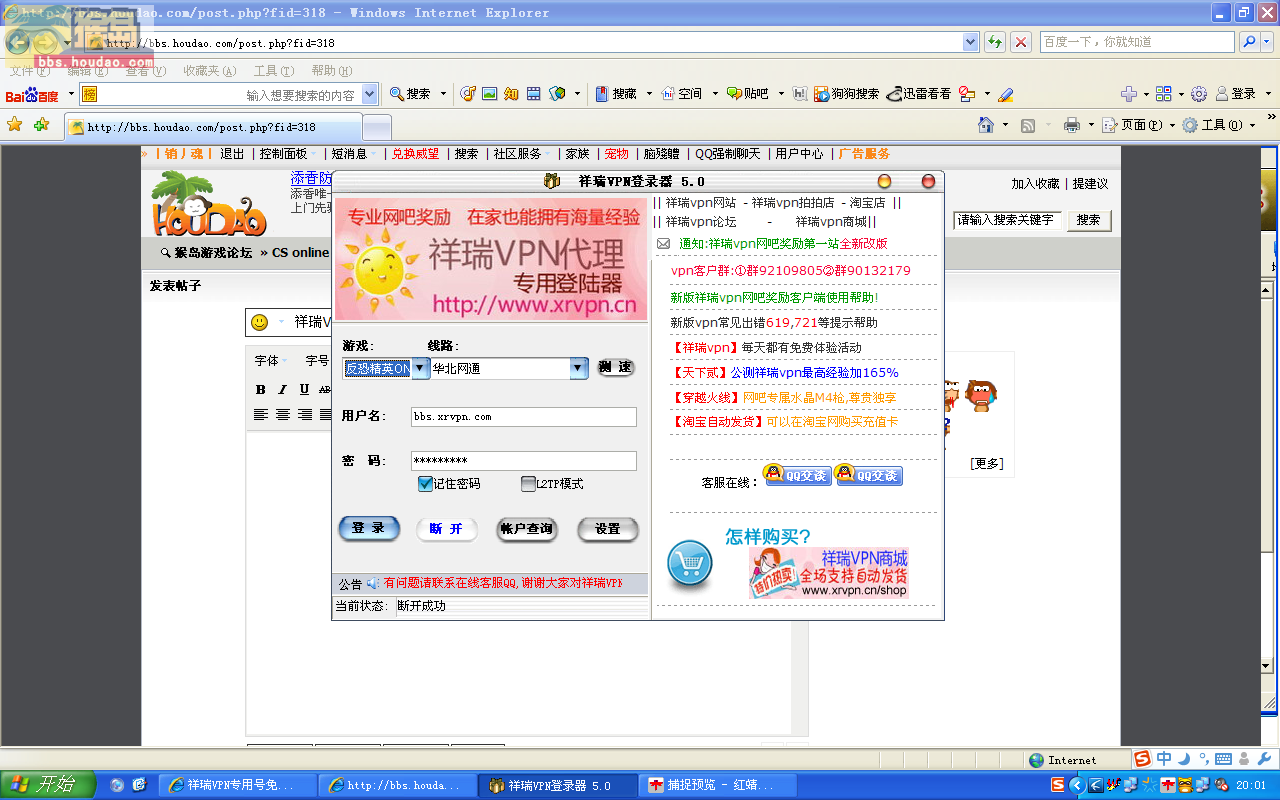The width and height of the screenshot is (1280, 800).
Task: Open the 祥瑞vpn网站 link
Action: (700, 203)
